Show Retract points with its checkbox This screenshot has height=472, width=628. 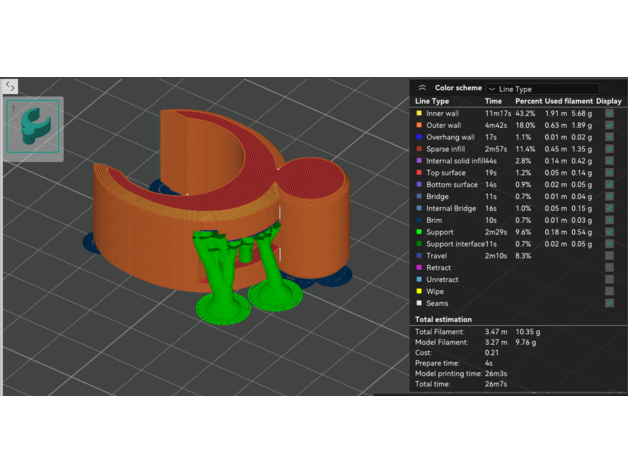[609, 267]
